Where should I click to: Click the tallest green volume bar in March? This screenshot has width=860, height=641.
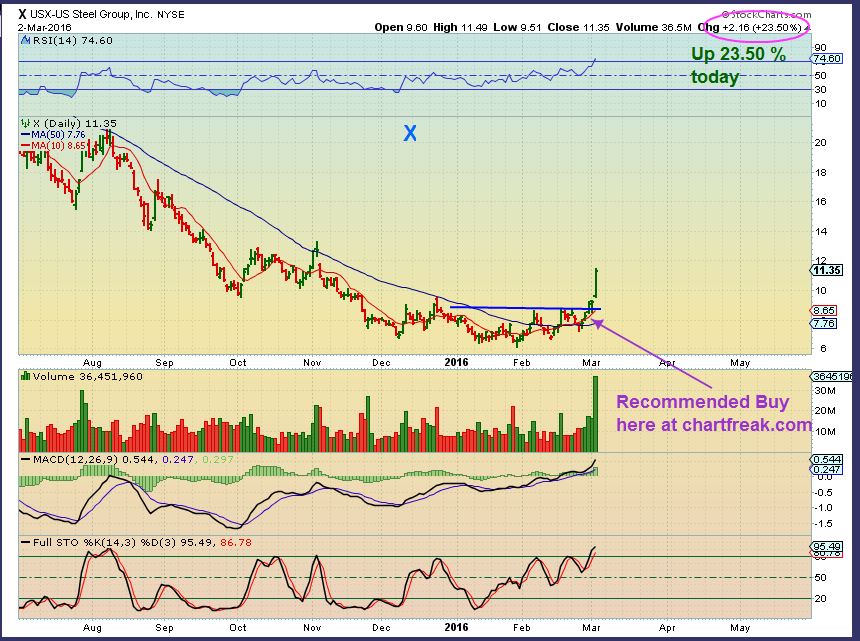[595, 413]
